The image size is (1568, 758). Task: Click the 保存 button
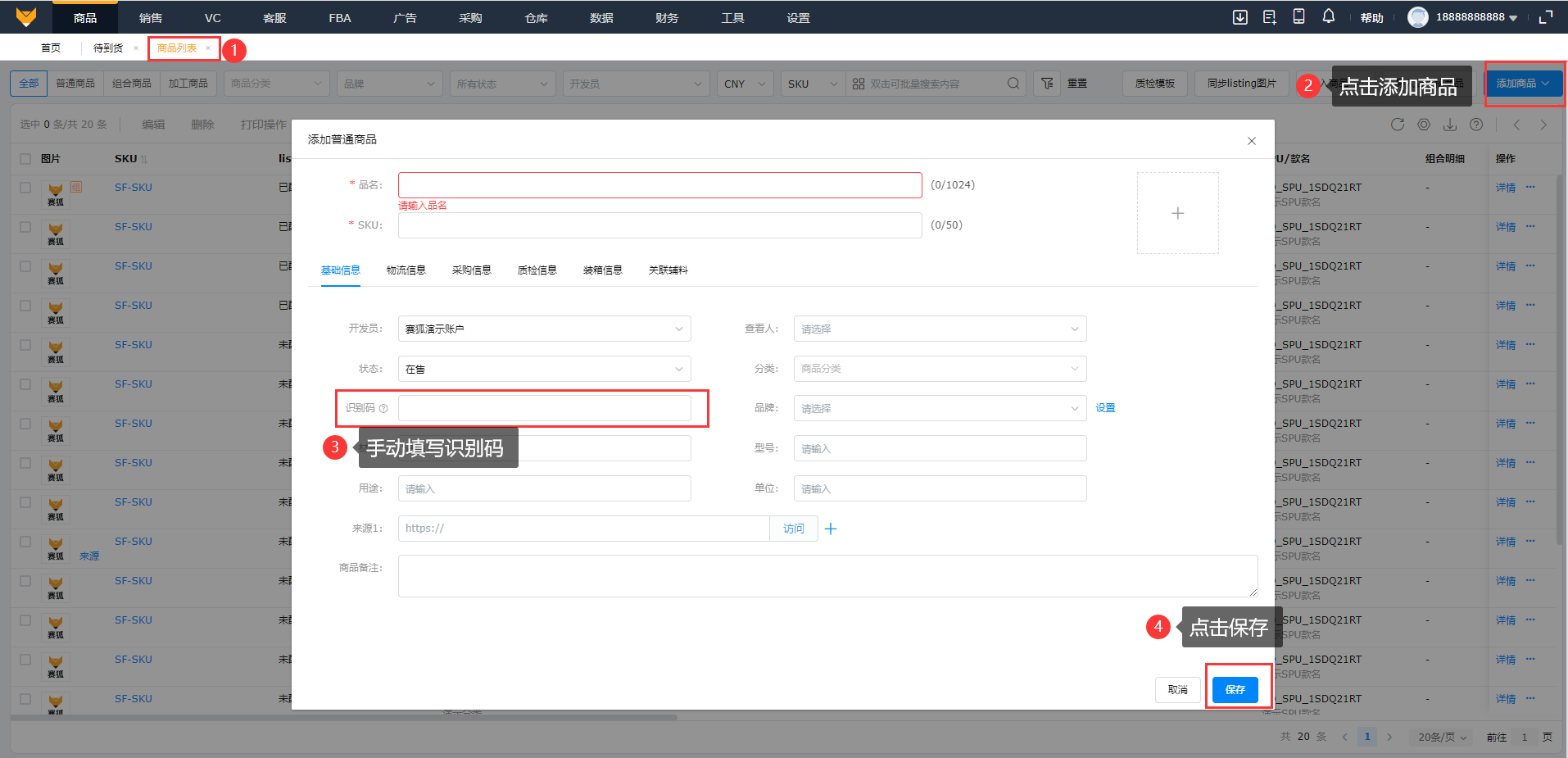[1235, 690]
